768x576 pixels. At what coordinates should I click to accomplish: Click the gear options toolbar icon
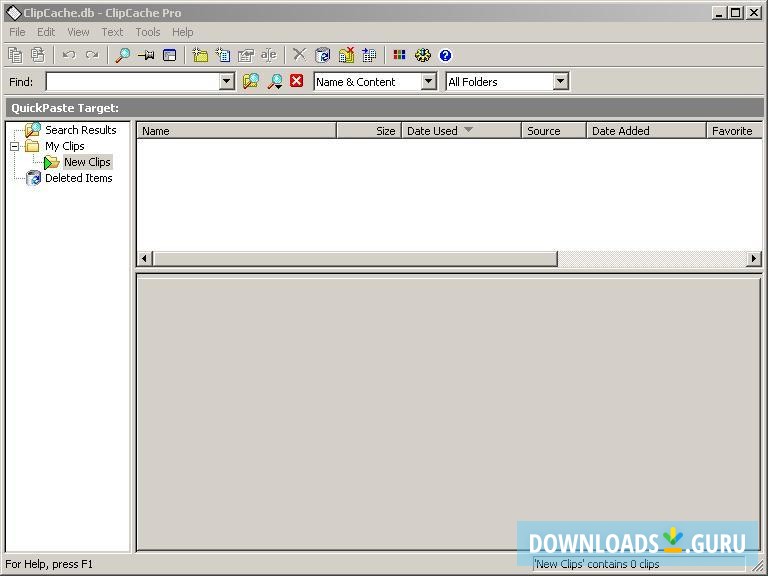(x=423, y=55)
